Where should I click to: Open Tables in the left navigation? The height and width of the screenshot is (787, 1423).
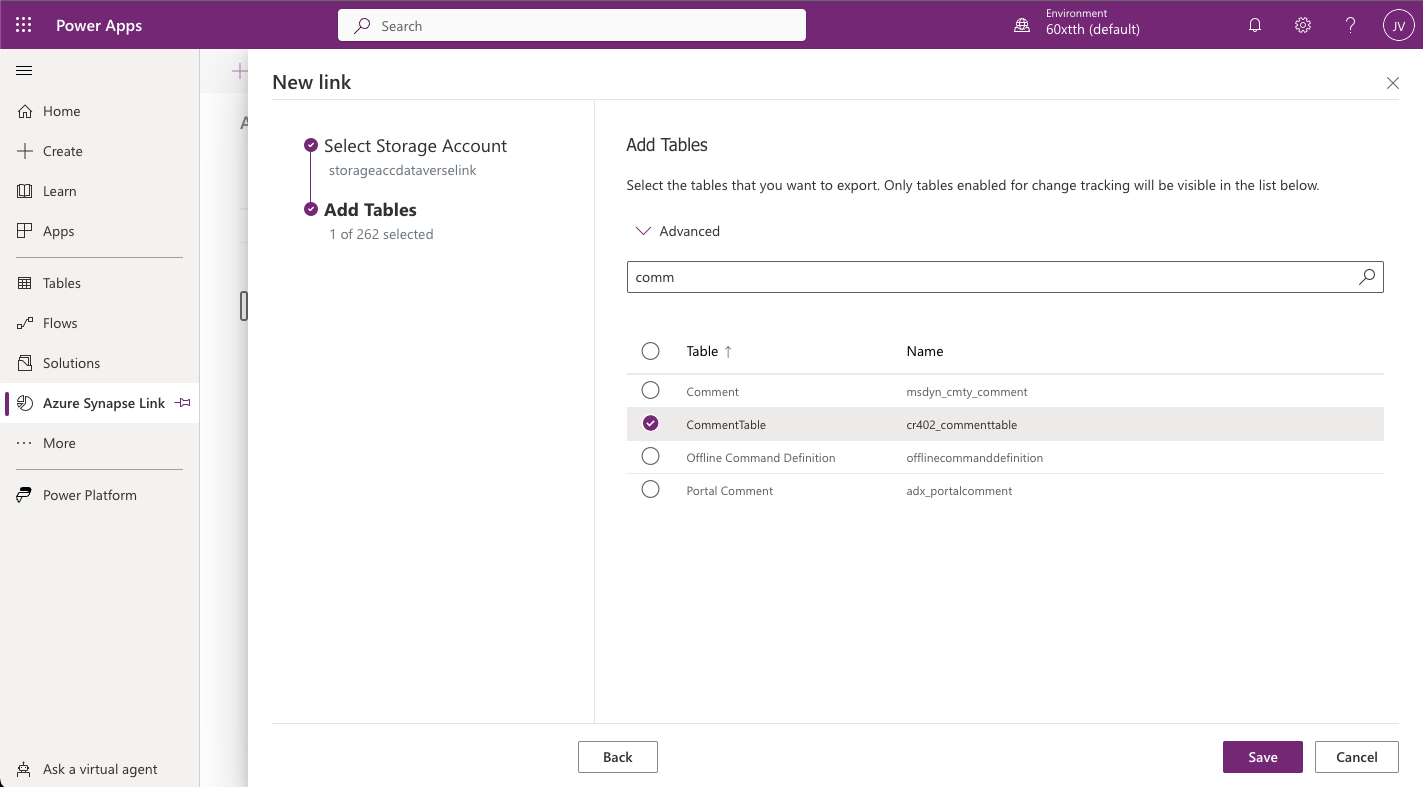[61, 283]
